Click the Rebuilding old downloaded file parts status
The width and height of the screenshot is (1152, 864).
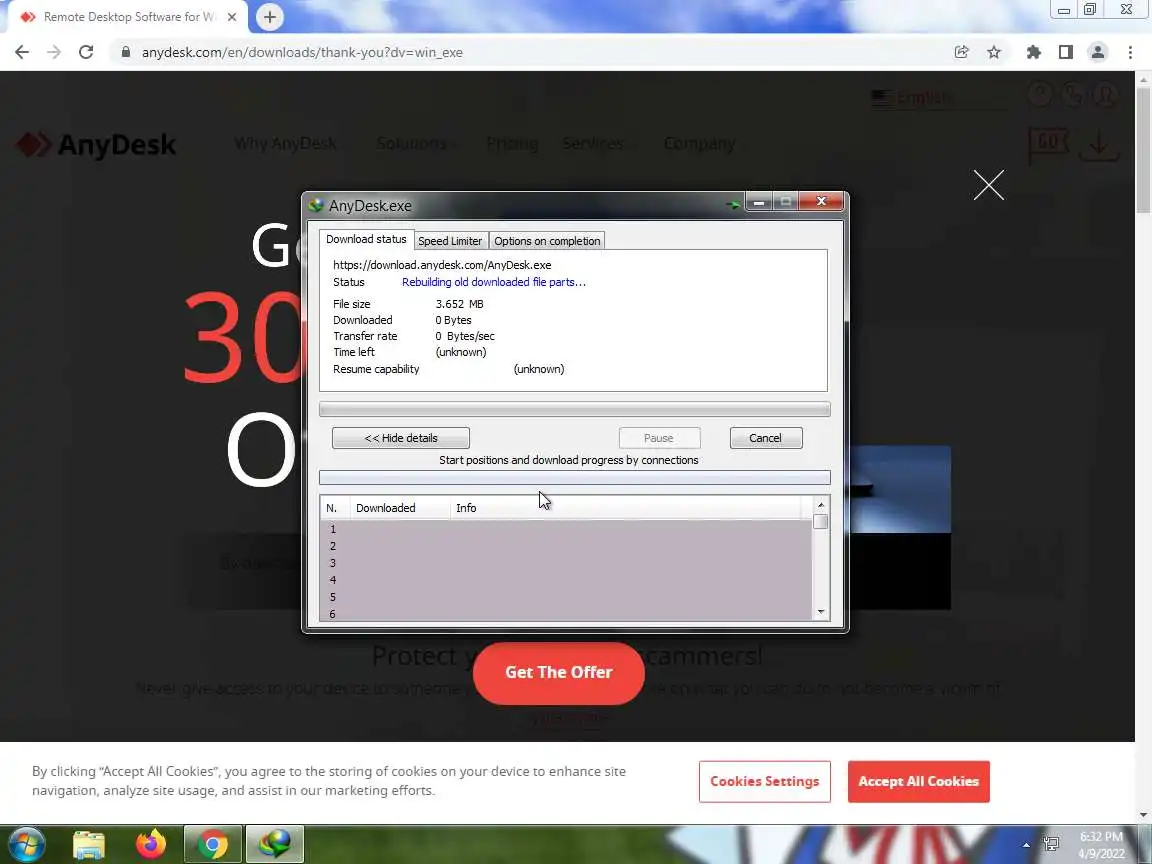click(494, 282)
